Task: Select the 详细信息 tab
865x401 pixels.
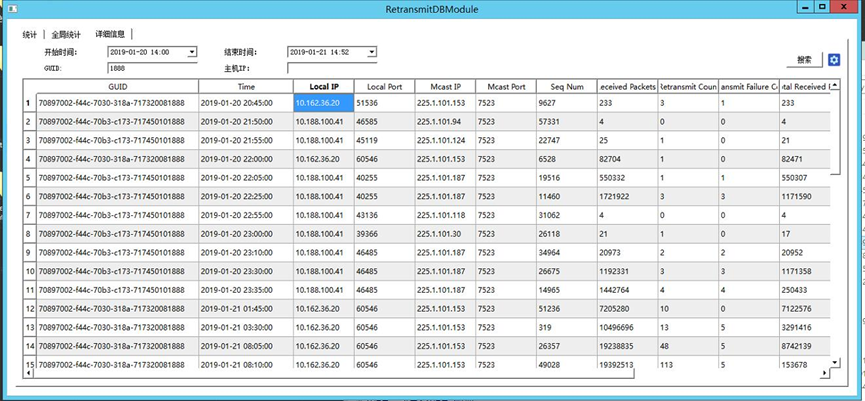Action: point(110,34)
